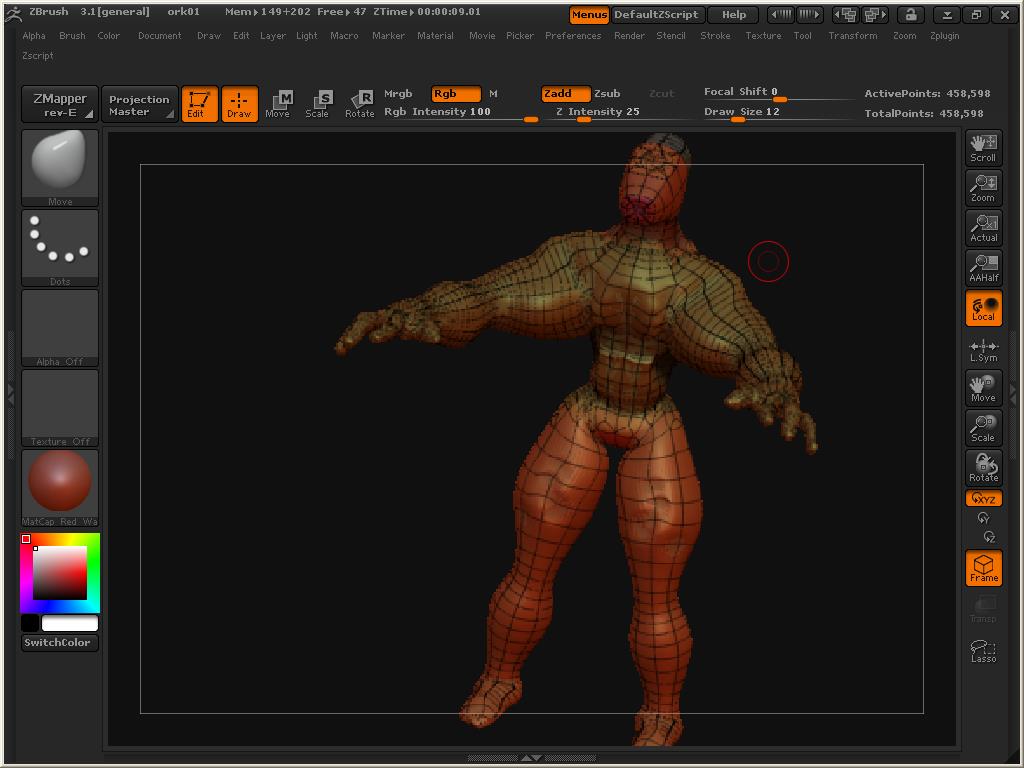Screen dimensions: 1024x768
Task: Click the Rgb Intensity slider
Action: point(460,112)
